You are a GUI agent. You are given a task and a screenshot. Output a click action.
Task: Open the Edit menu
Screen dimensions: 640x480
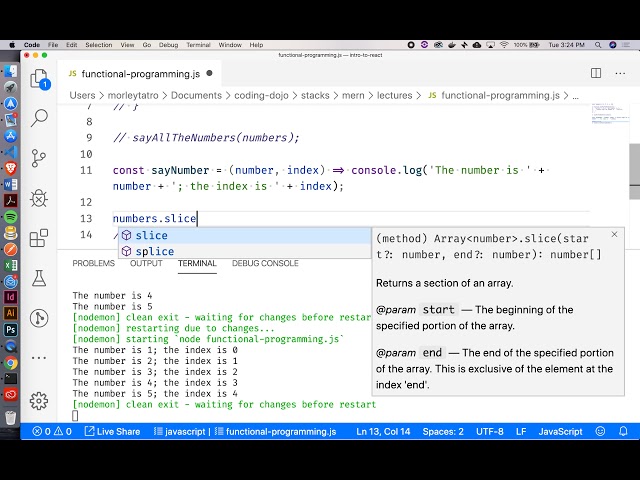pyautogui.click(x=71, y=45)
